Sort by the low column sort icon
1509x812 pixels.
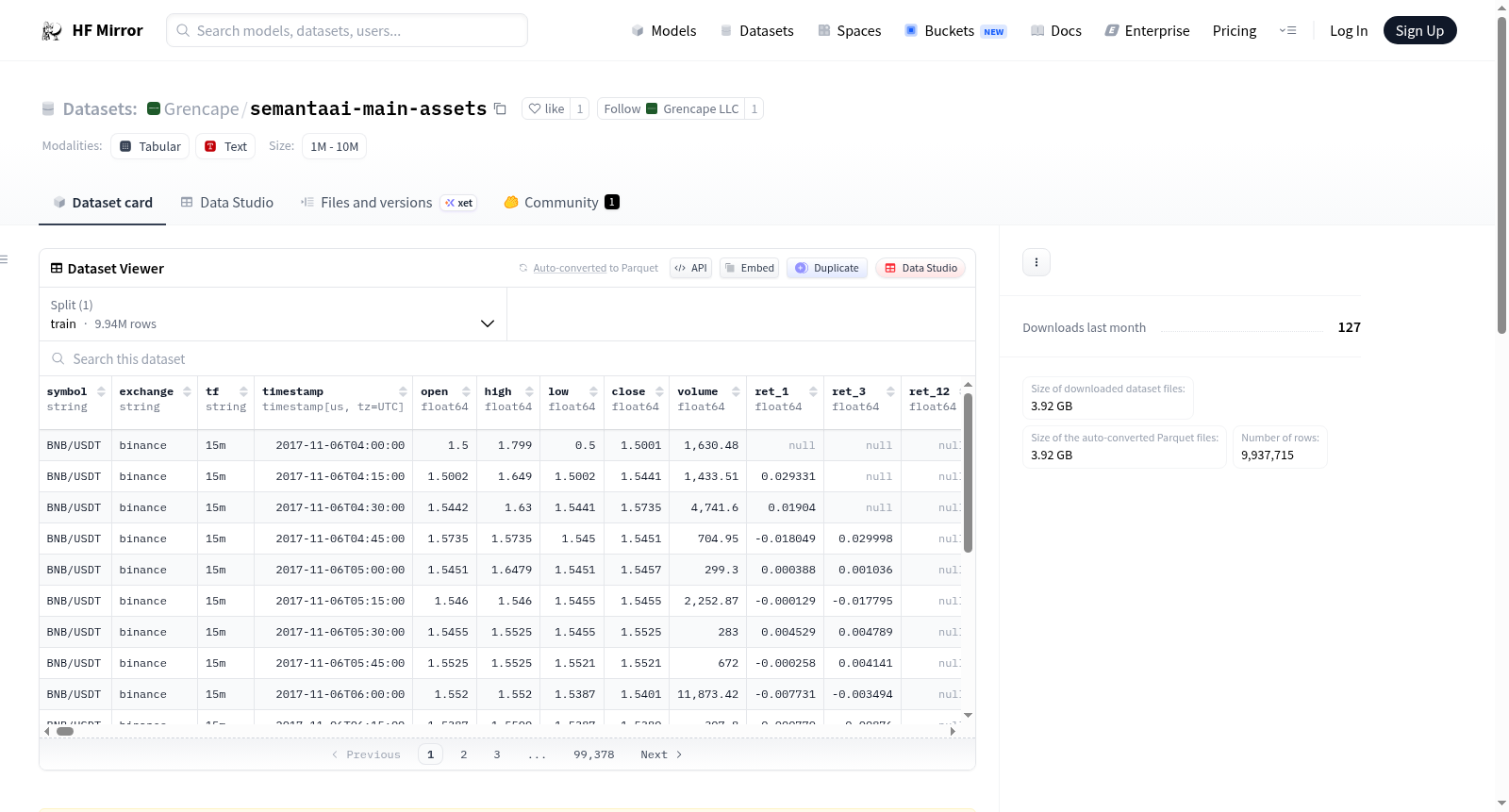[593, 391]
